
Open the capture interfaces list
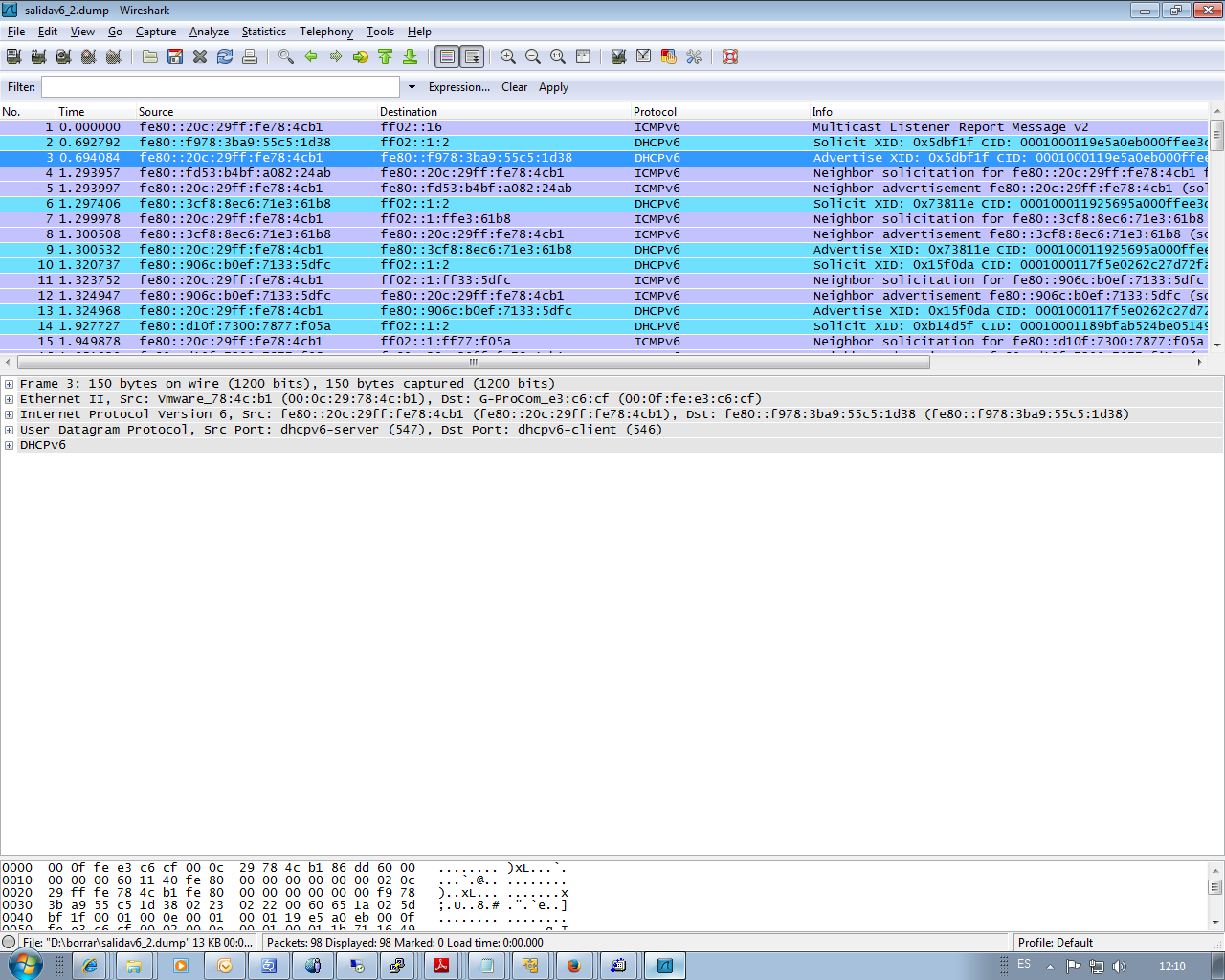(12, 56)
